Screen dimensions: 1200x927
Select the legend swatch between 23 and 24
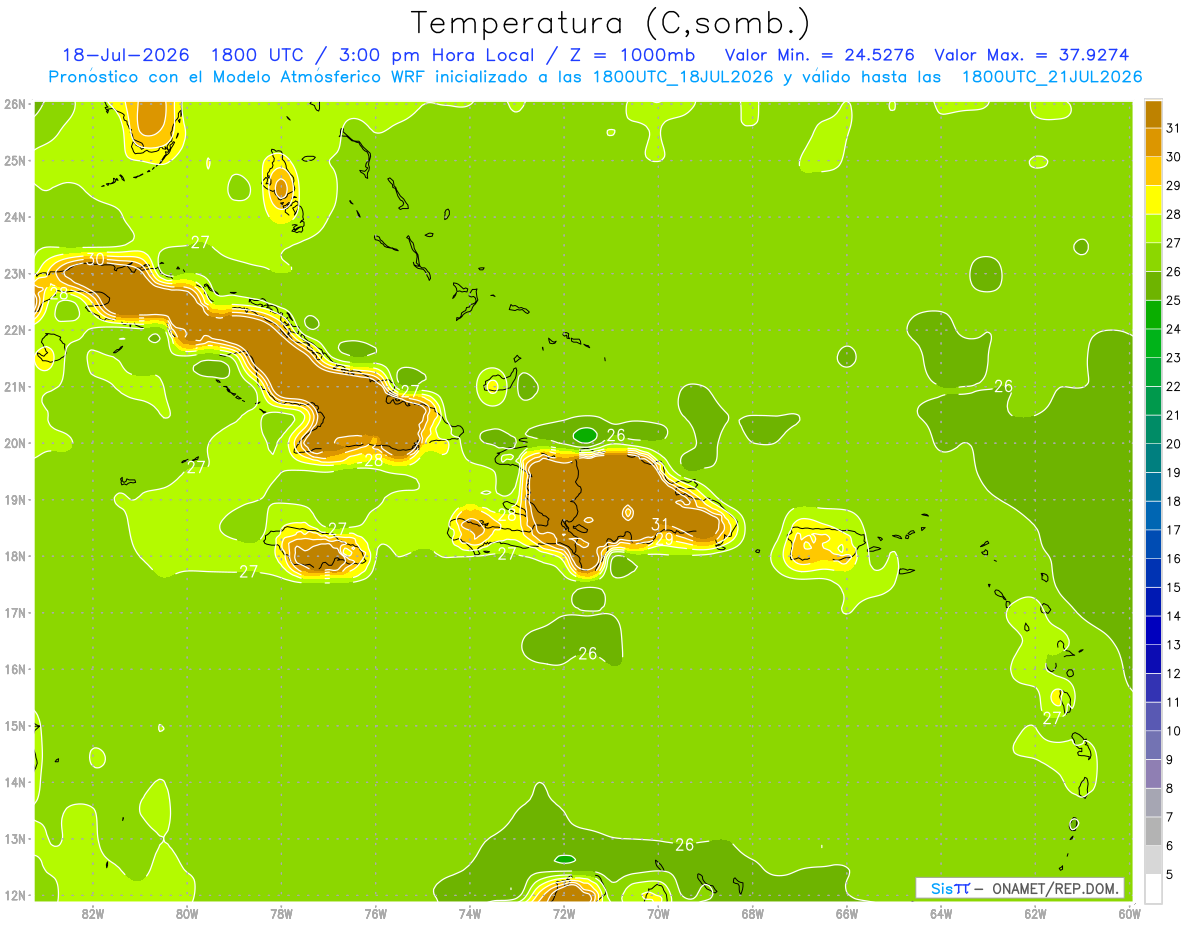pyautogui.click(x=1153, y=343)
